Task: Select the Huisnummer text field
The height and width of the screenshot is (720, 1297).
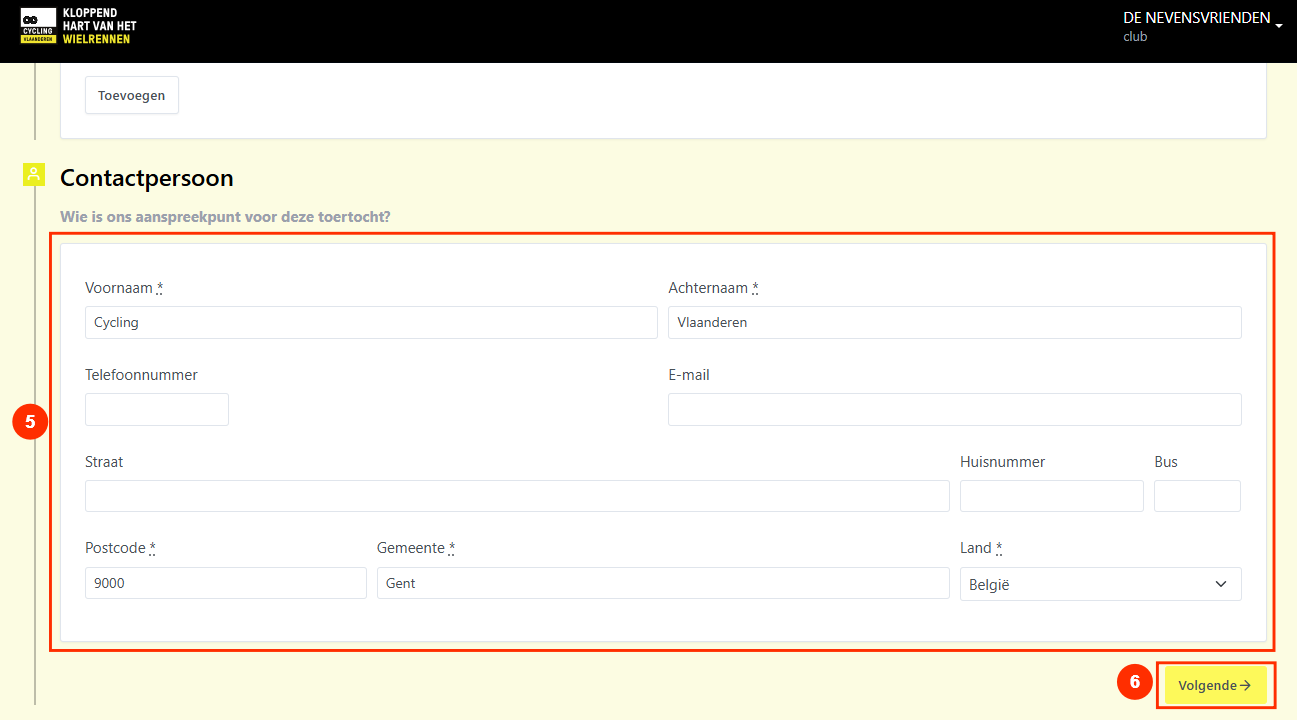Action: point(1052,496)
